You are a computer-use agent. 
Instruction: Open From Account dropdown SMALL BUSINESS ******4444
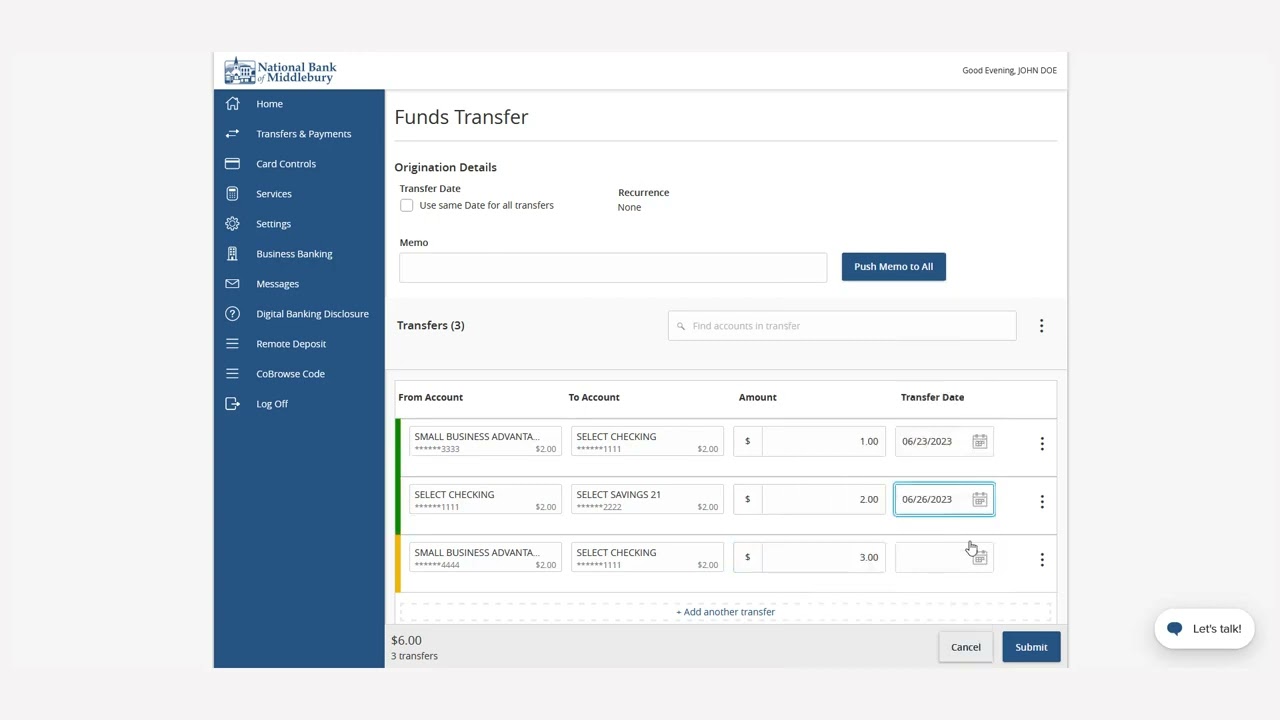[x=485, y=558]
